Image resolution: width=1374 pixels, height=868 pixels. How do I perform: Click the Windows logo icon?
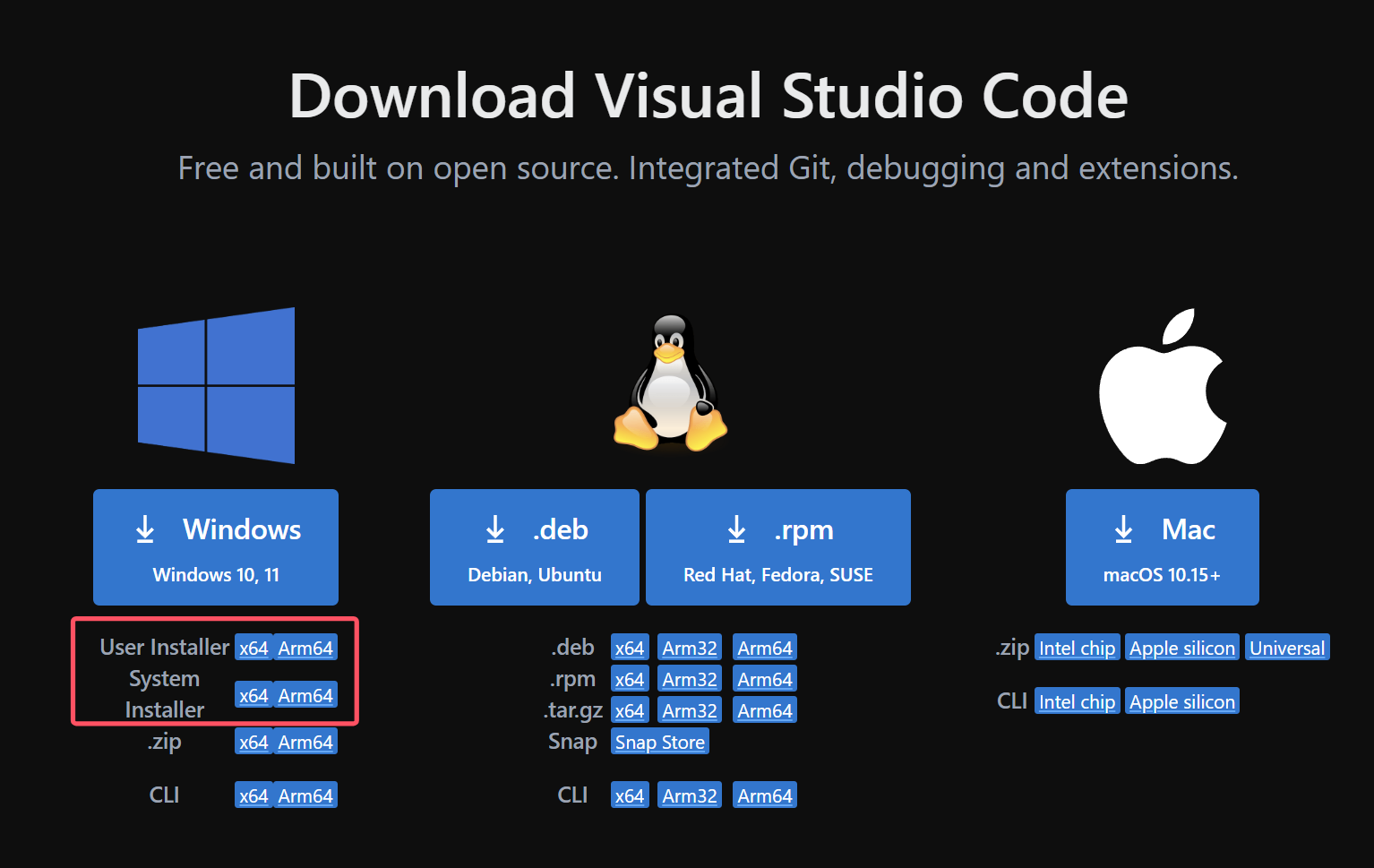click(216, 385)
